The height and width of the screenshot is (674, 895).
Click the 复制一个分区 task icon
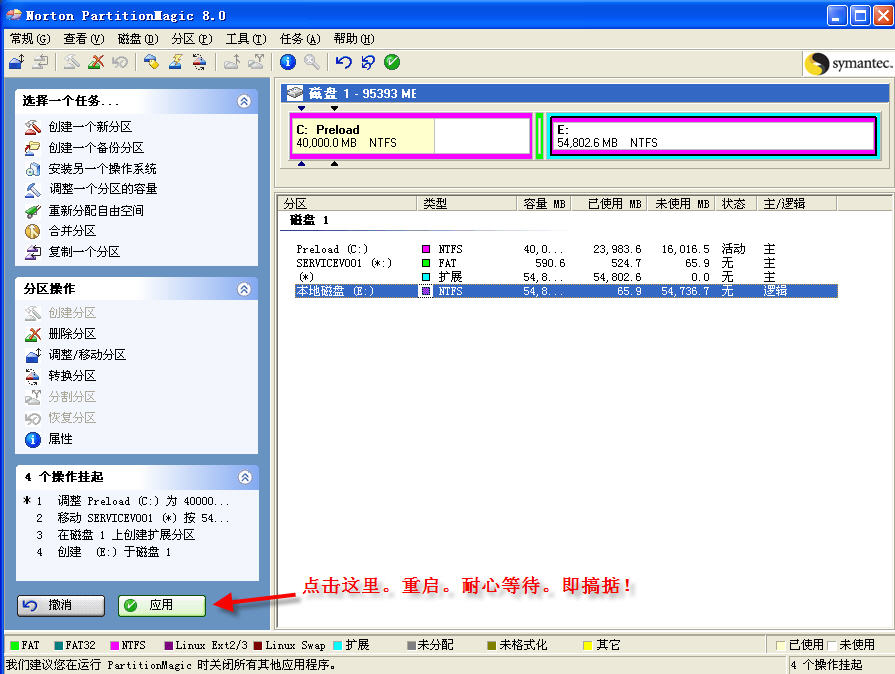[33, 252]
